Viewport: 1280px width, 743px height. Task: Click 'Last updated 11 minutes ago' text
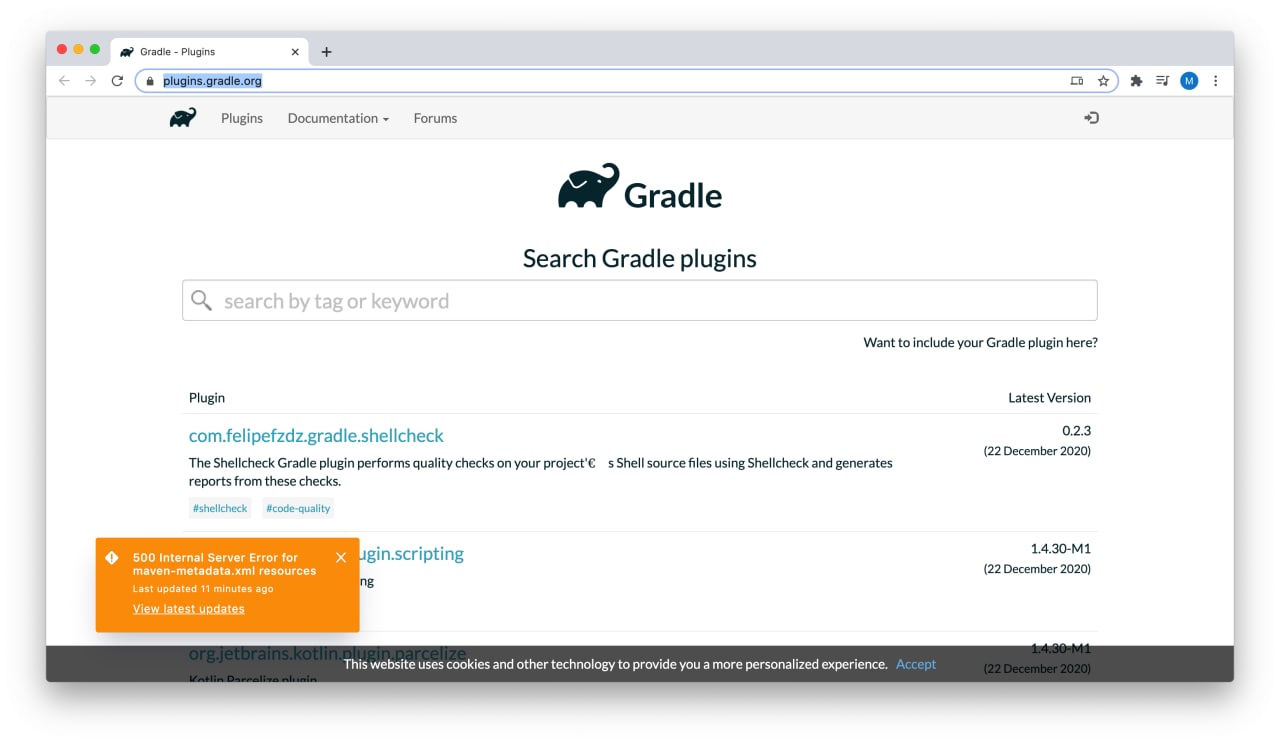[x=203, y=589]
